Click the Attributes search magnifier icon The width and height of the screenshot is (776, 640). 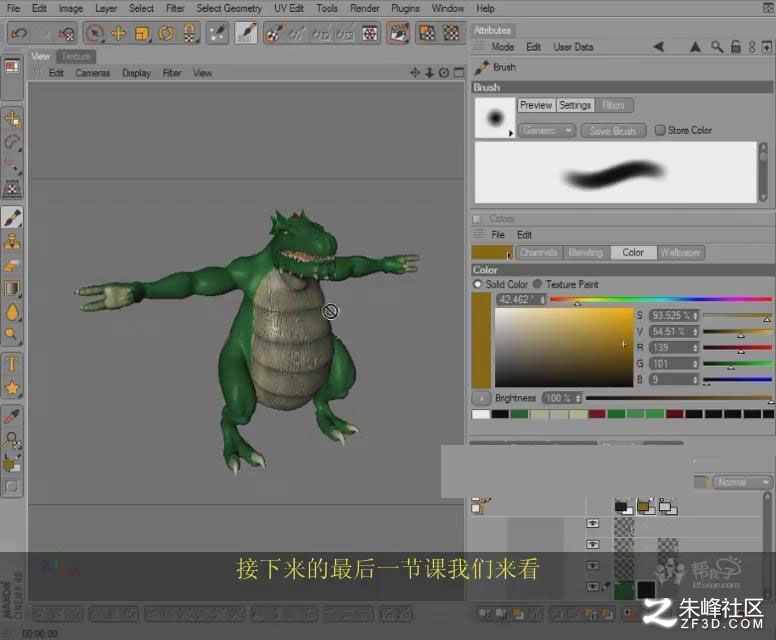click(717, 47)
